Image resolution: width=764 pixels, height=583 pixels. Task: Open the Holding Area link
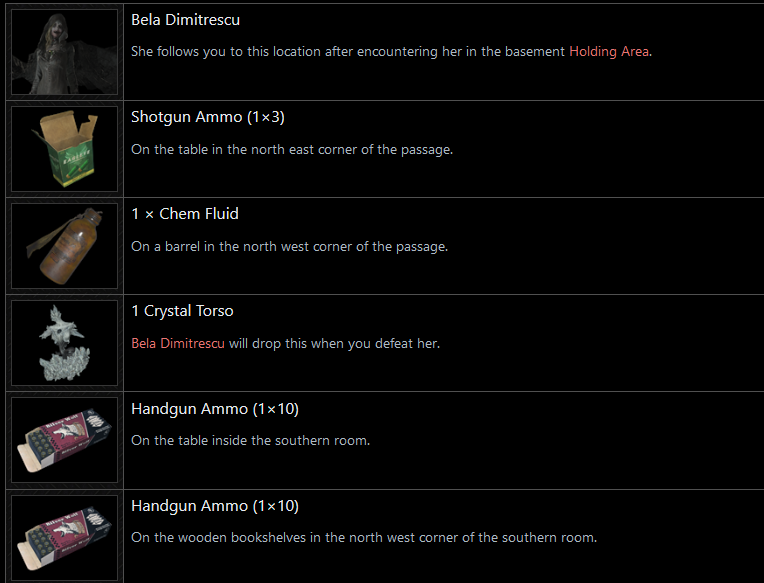[609, 52]
